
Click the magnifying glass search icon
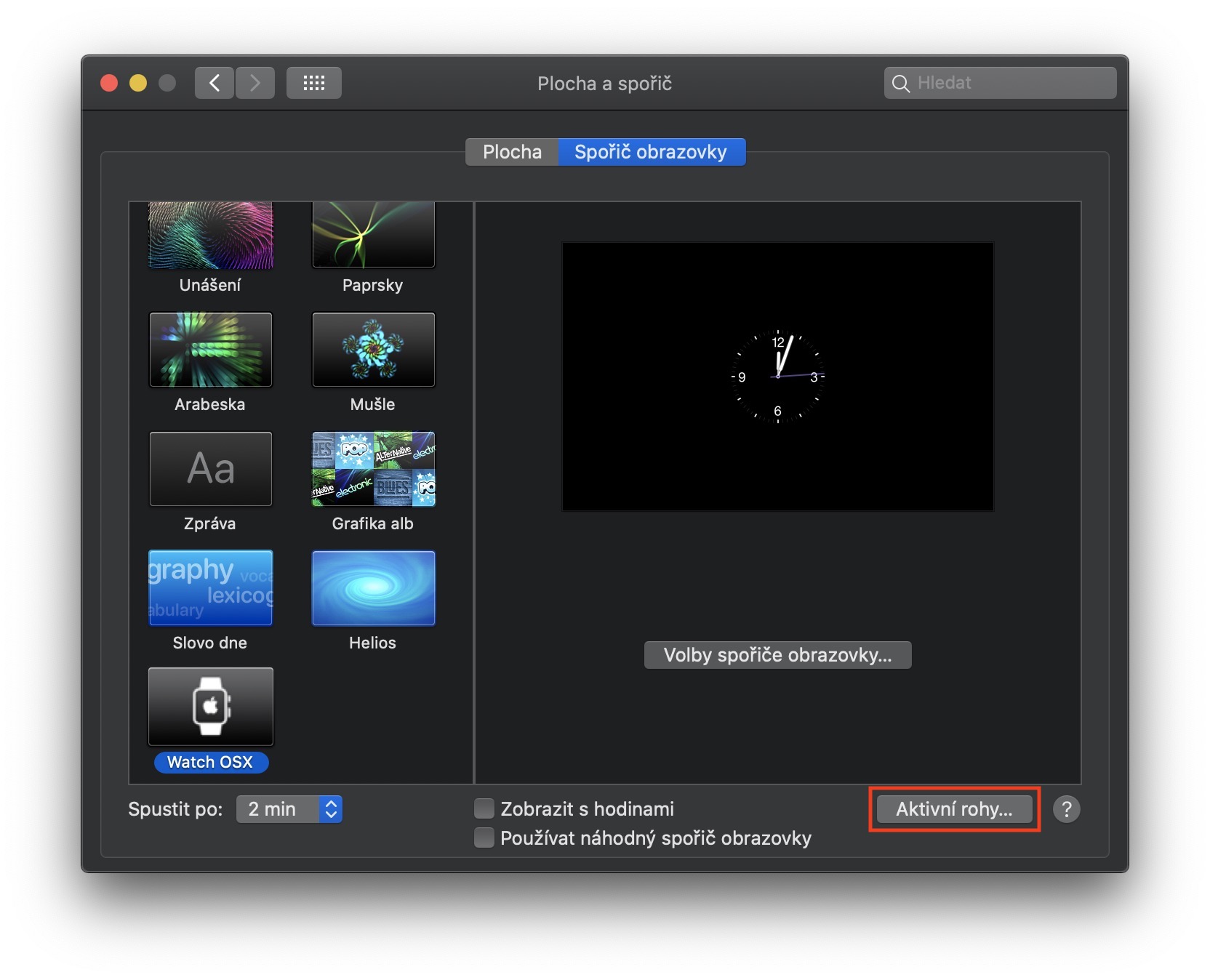901,84
